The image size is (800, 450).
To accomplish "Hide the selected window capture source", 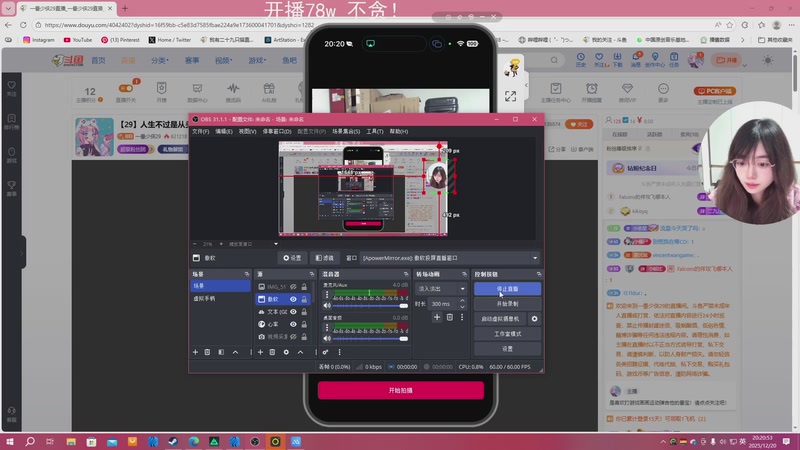I will pyautogui.click(x=293, y=299).
